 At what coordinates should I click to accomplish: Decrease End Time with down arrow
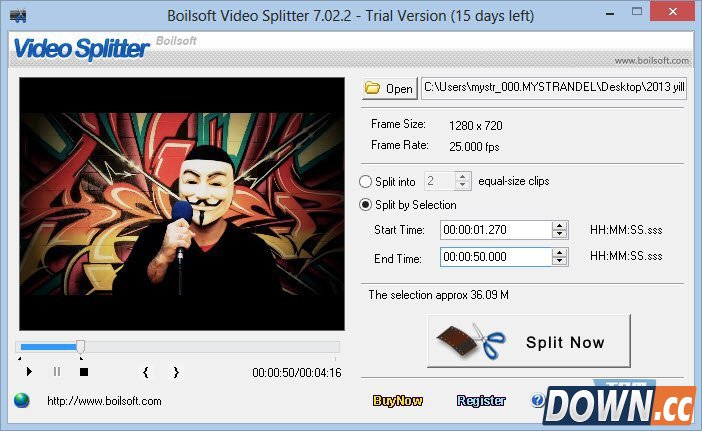(559, 261)
